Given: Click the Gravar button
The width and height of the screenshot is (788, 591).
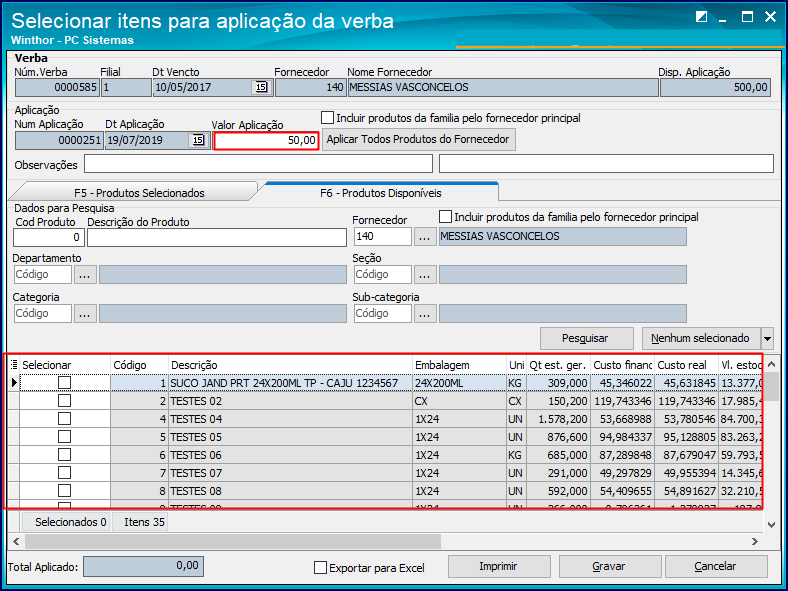Looking at the screenshot, I should (x=609, y=566).
